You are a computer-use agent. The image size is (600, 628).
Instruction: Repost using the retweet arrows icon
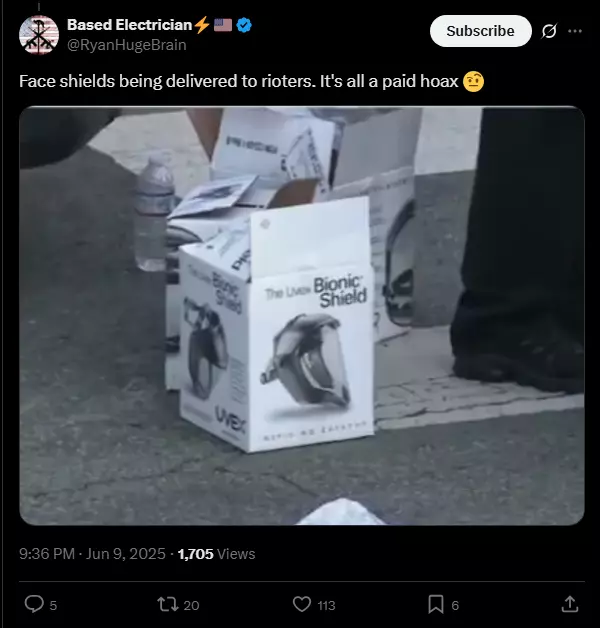coord(168,604)
